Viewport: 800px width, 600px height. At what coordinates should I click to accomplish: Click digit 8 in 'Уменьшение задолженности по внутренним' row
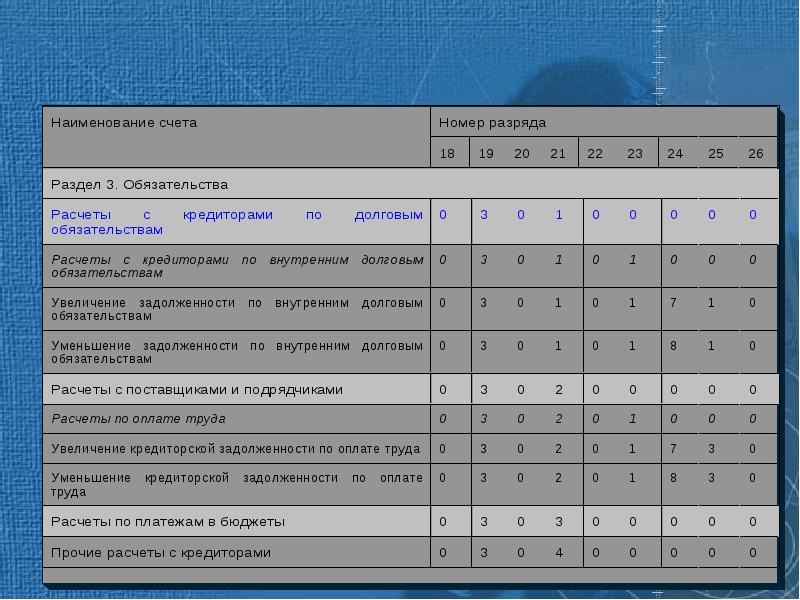[673, 345]
